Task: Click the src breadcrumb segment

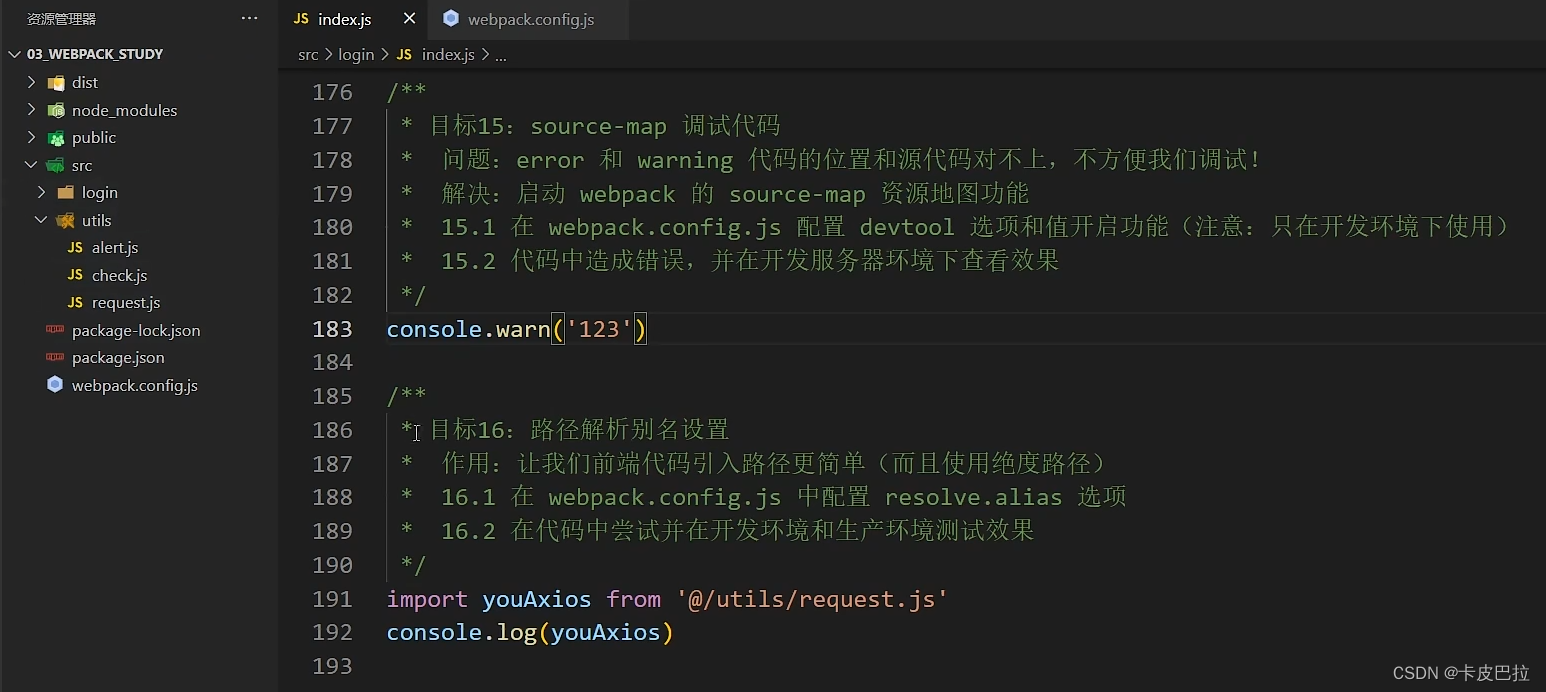Action: tap(308, 54)
